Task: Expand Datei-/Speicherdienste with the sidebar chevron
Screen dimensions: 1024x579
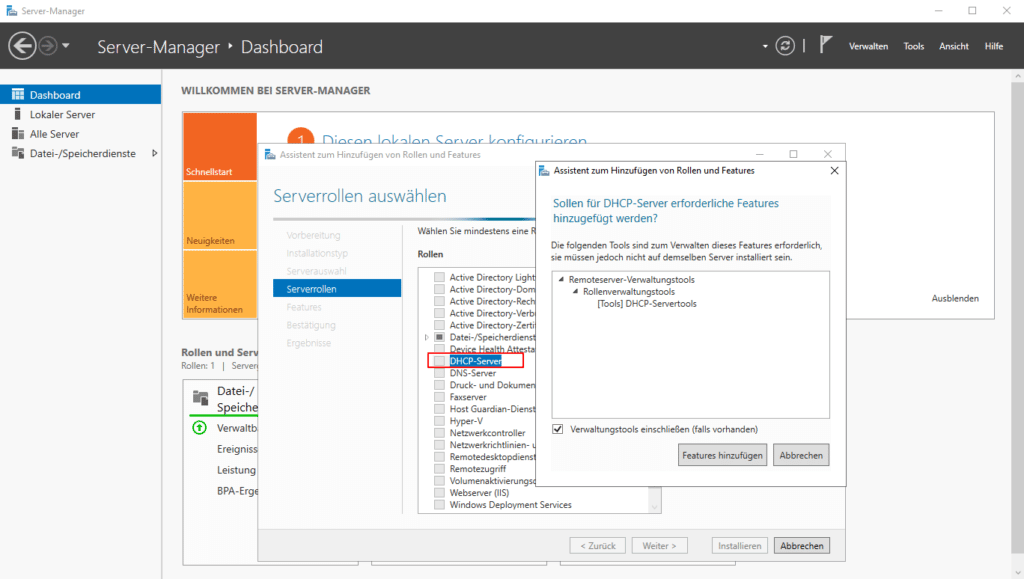Action: [x=155, y=154]
